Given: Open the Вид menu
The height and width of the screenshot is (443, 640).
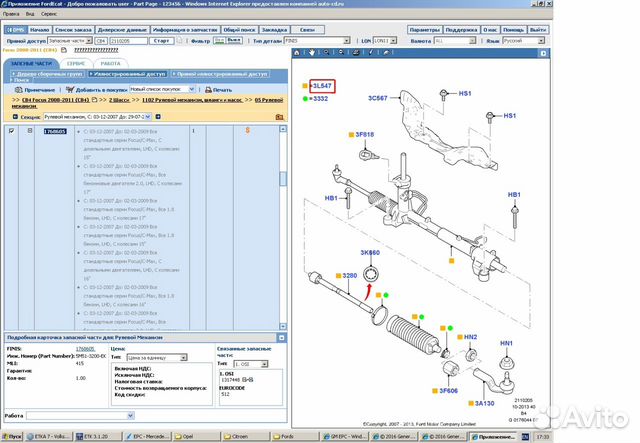Looking at the screenshot, I should pos(30,14).
